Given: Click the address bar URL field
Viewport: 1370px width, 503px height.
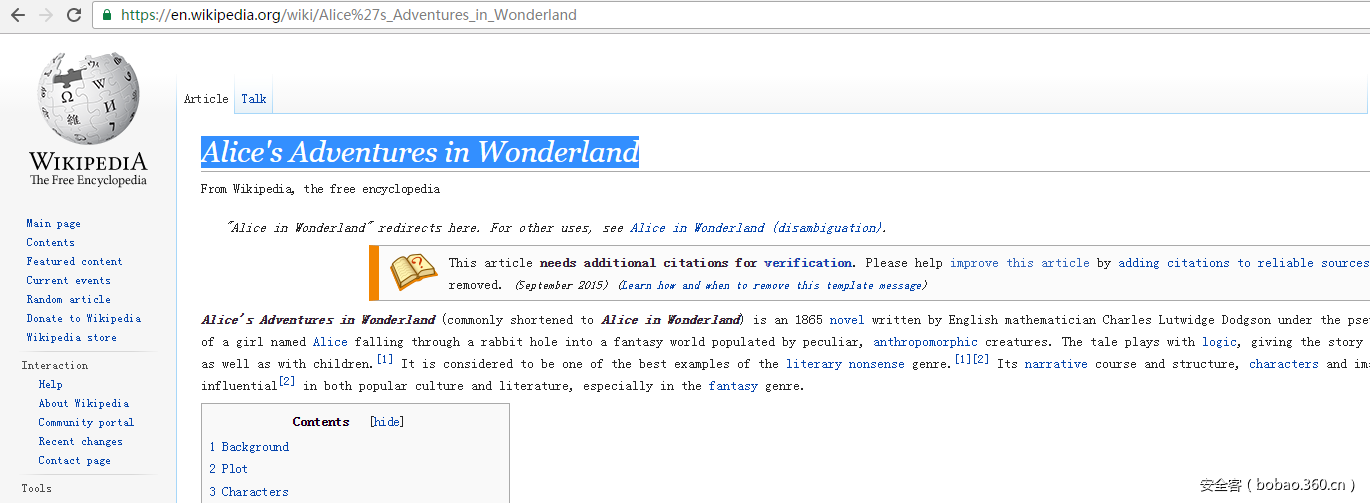Looking at the screenshot, I should point(600,15).
